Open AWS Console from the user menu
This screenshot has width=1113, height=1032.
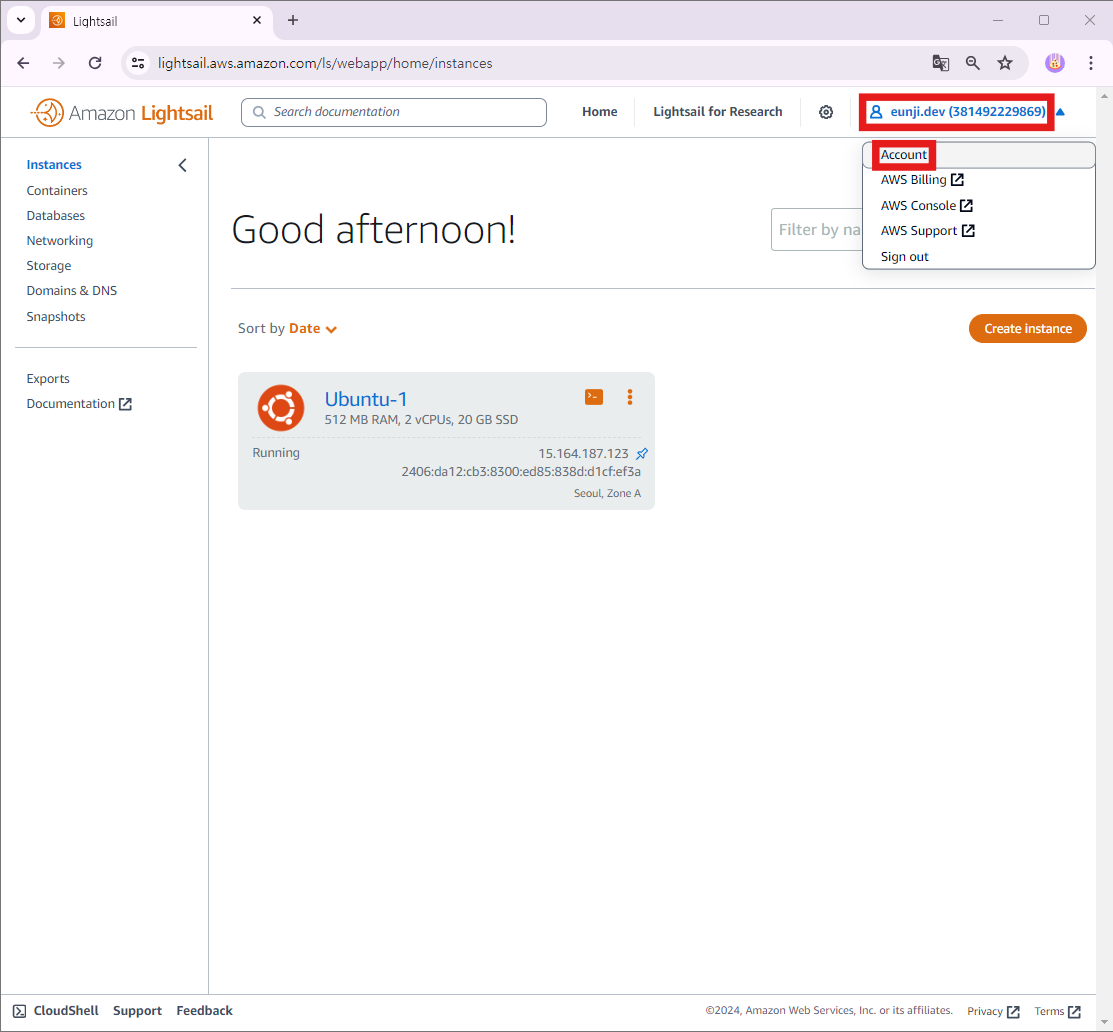pyautogui.click(x=927, y=206)
